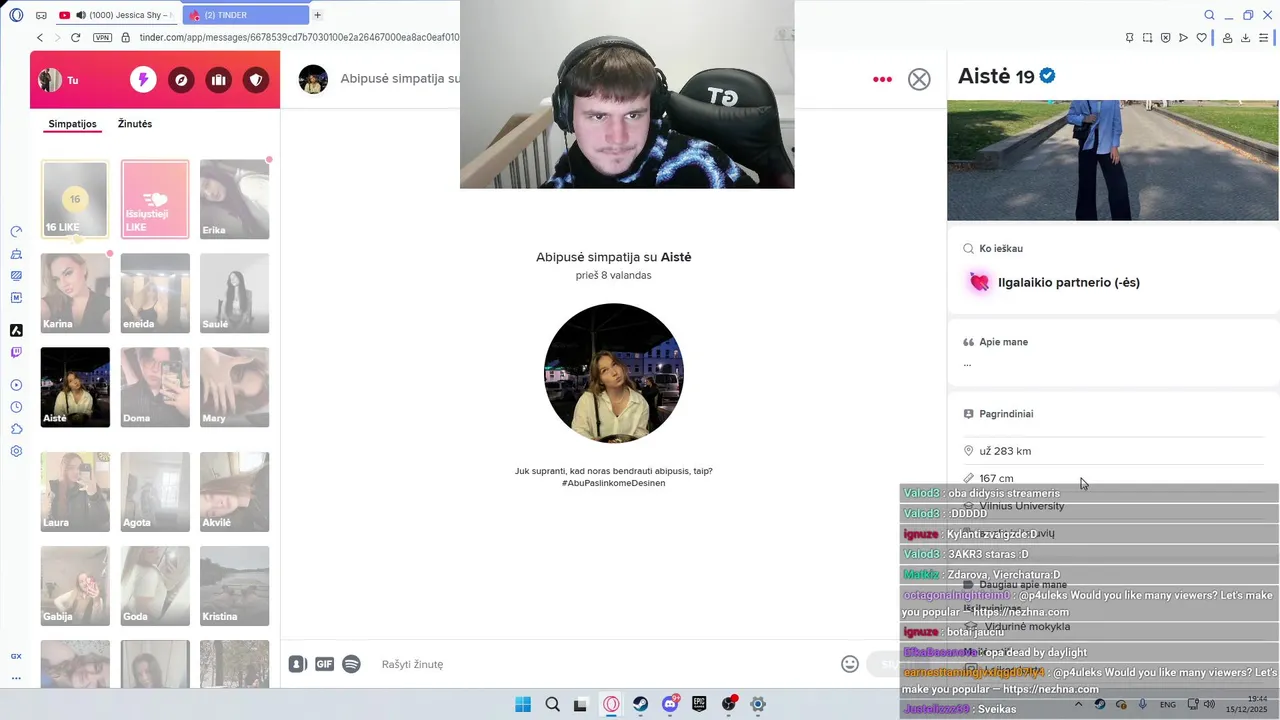Image resolution: width=1280 pixels, height=720 pixels.
Task: Click the 'už 283 km' distance text
Action: click(x=1005, y=451)
